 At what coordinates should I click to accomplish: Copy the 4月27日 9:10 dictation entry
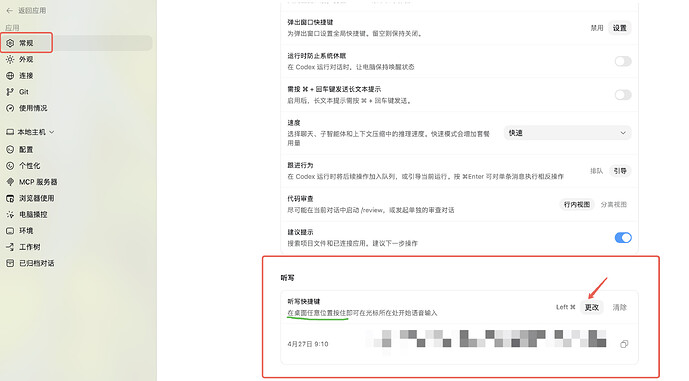624,344
